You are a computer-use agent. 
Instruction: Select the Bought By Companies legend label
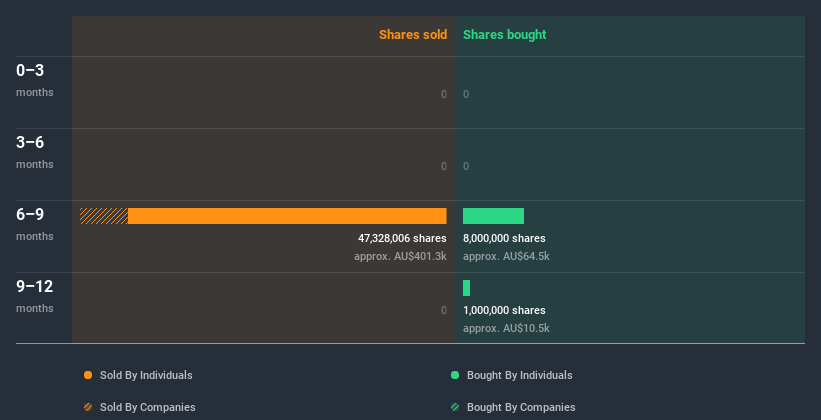pos(521,407)
